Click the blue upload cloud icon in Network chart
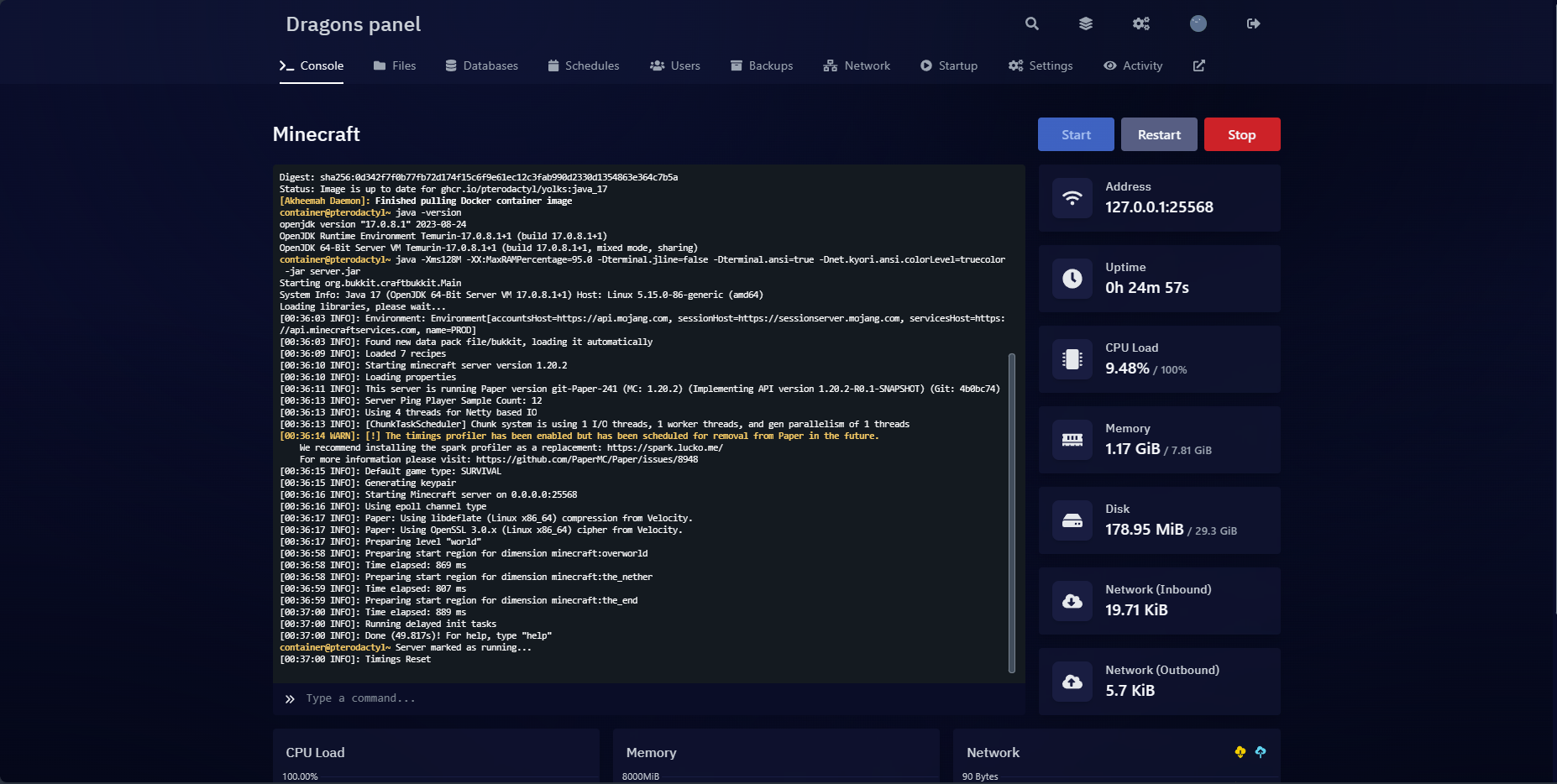 [x=1261, y=752]
